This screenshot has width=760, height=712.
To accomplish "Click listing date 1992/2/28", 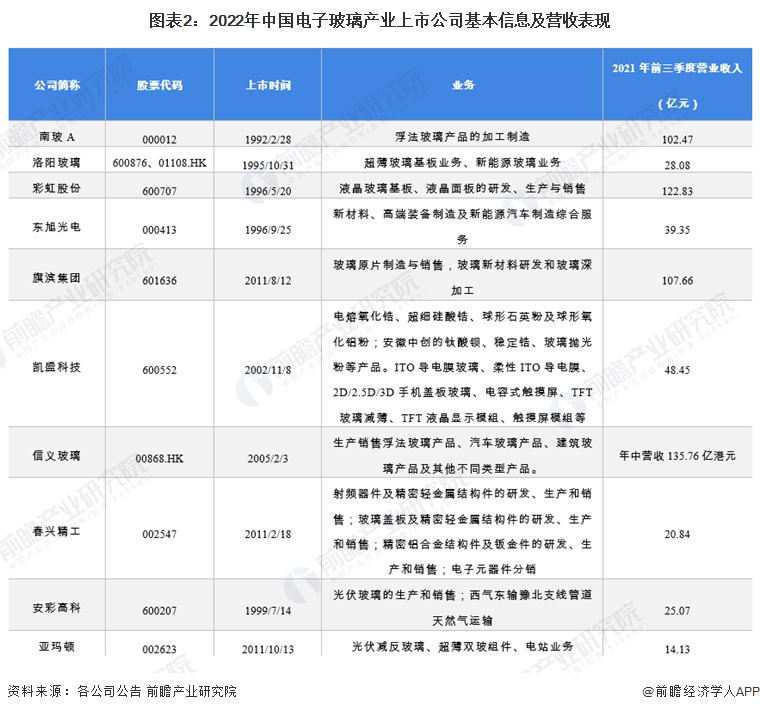I will pyautogui.click(x=268, y=140).
